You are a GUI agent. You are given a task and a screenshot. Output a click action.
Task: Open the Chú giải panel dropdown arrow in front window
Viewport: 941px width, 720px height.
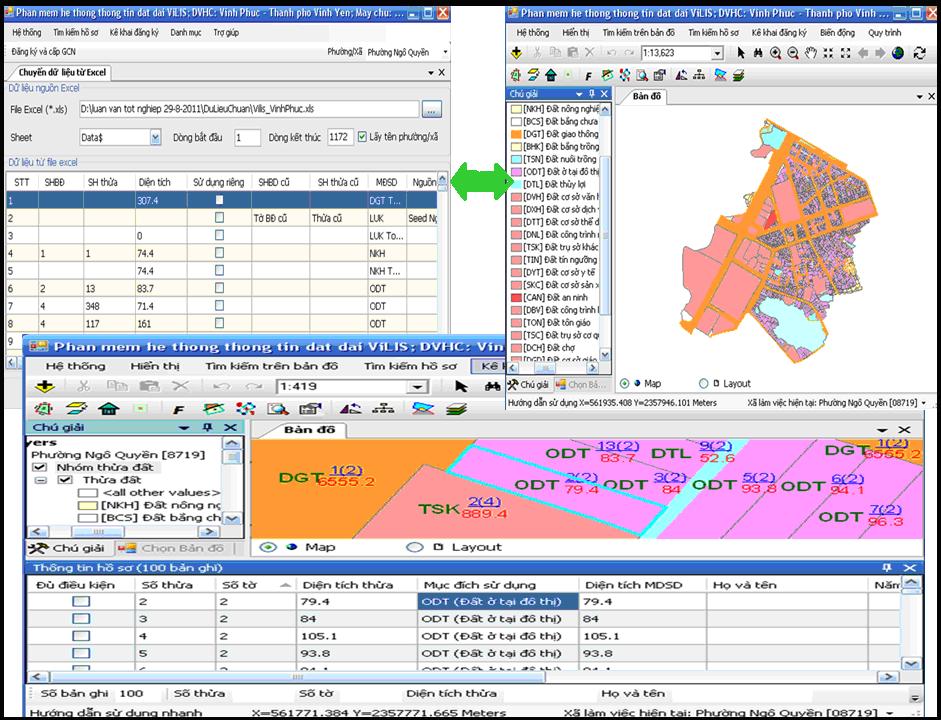click(184, 428)
